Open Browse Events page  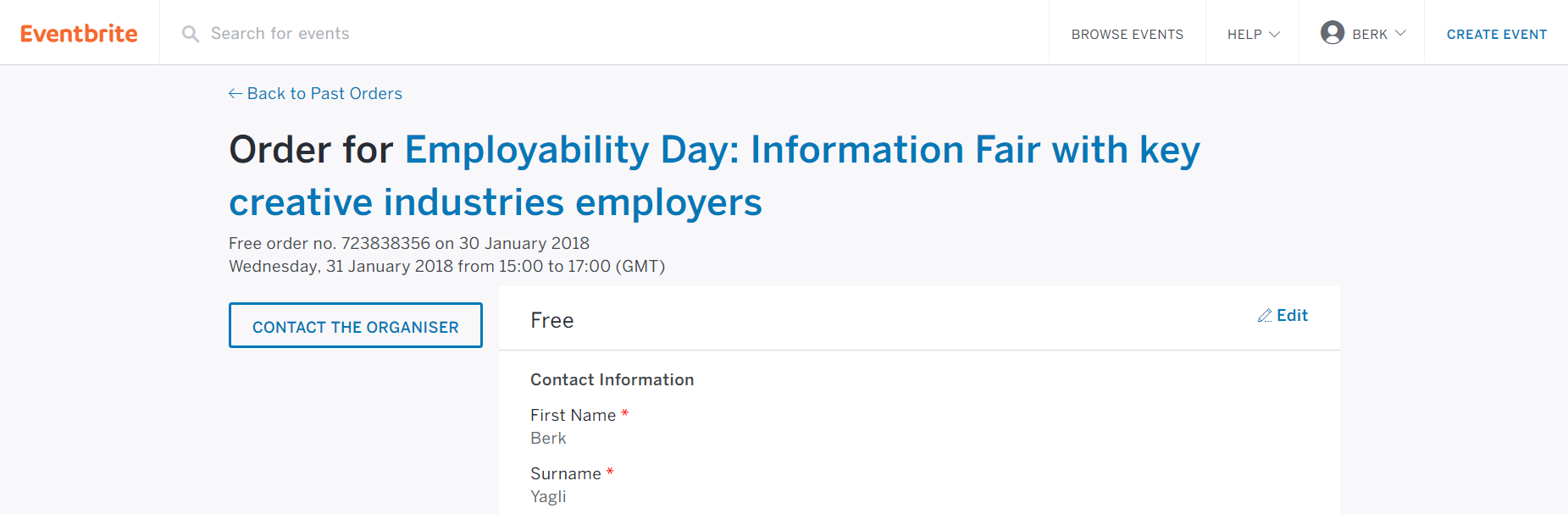click(x=1127, y=35)
